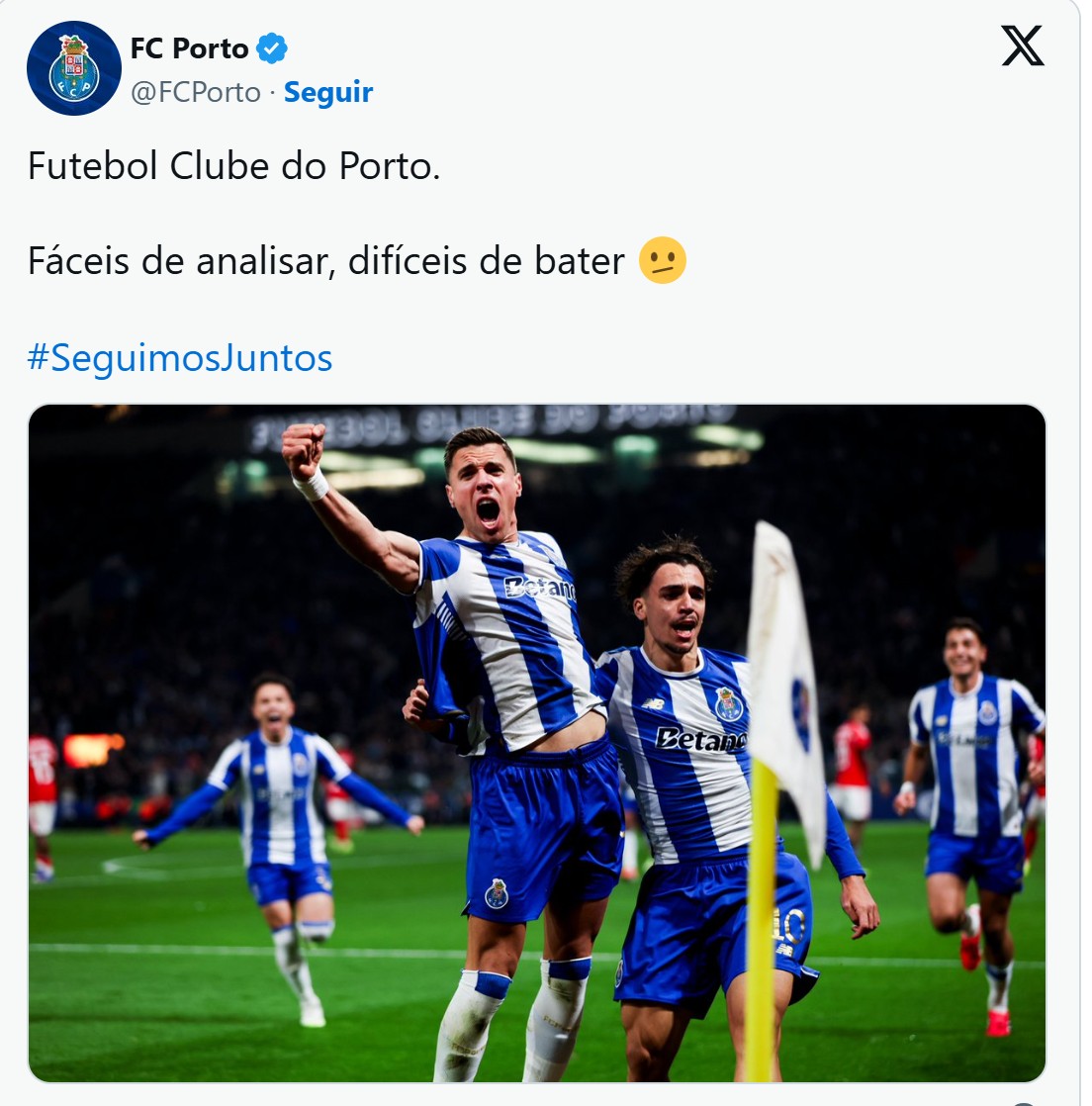1092x1106 pixels.
Task: Open the @FCPorto handle link
Action: click(196, 92)
